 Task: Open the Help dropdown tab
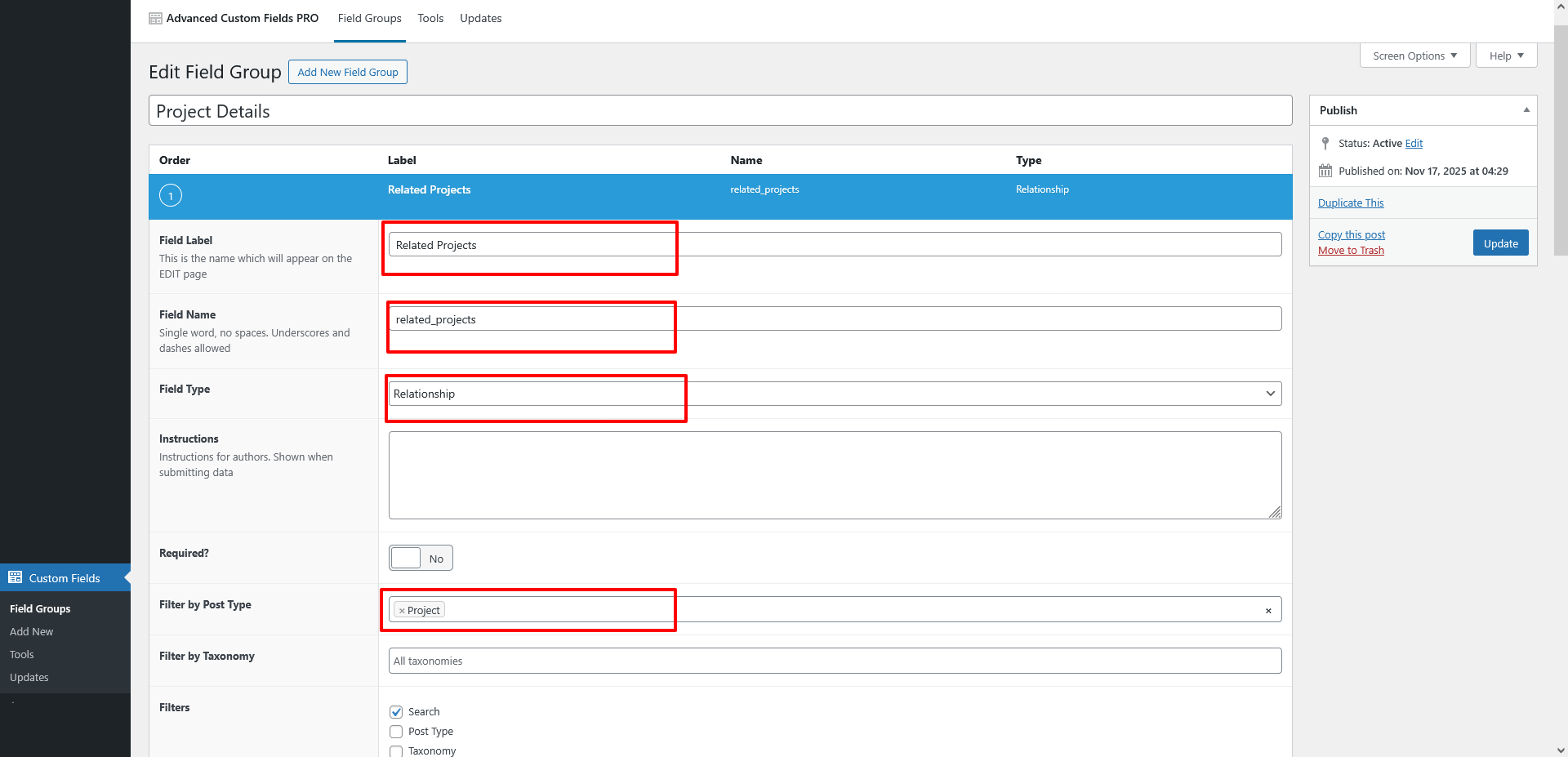click(x=1505, y=56)
